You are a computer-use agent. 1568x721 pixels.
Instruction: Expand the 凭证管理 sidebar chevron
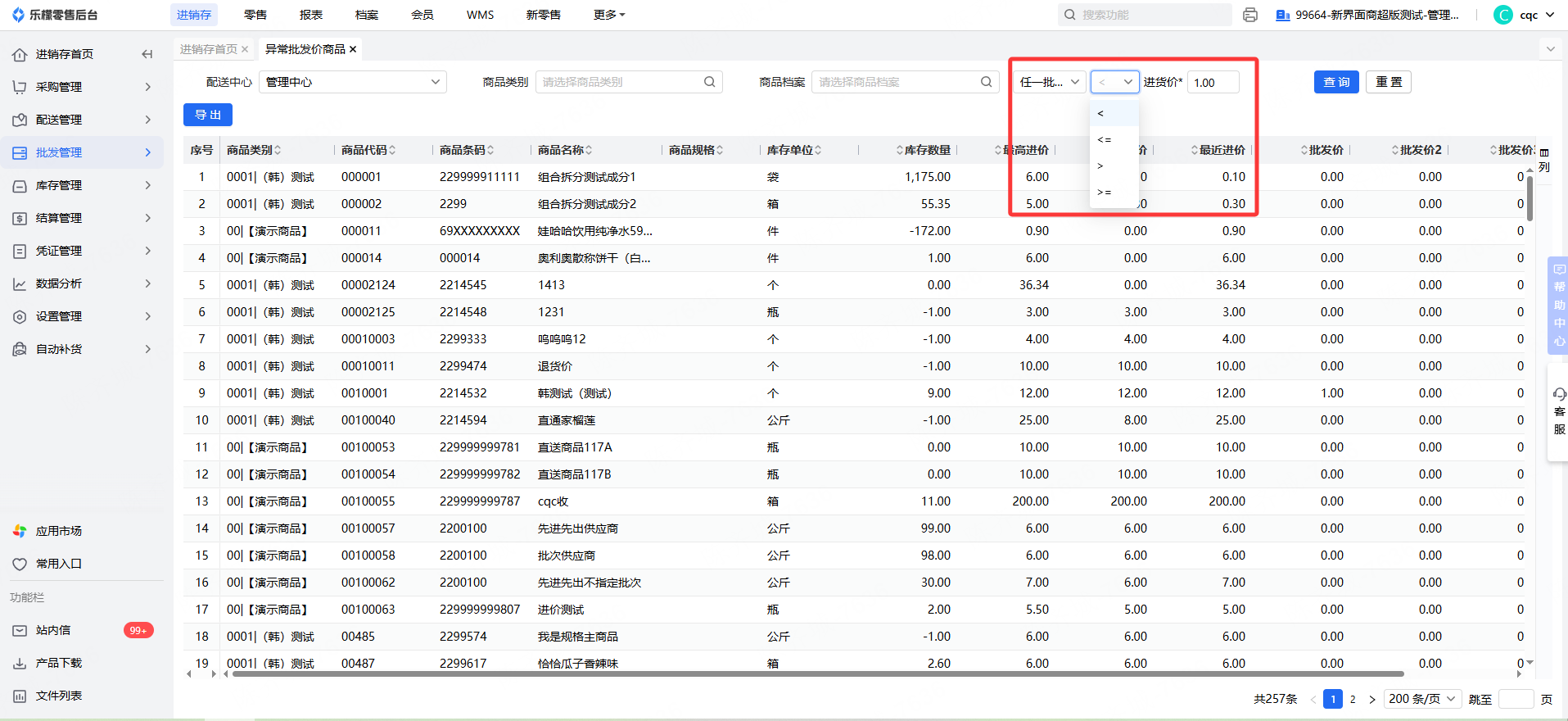click(x=148, y=251)
